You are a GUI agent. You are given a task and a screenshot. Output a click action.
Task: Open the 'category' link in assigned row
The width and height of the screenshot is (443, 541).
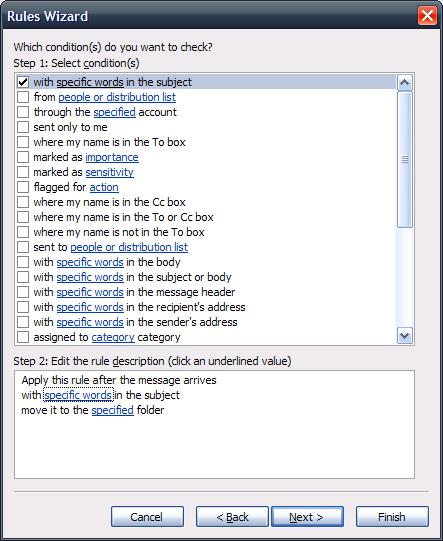click(113, 337)
